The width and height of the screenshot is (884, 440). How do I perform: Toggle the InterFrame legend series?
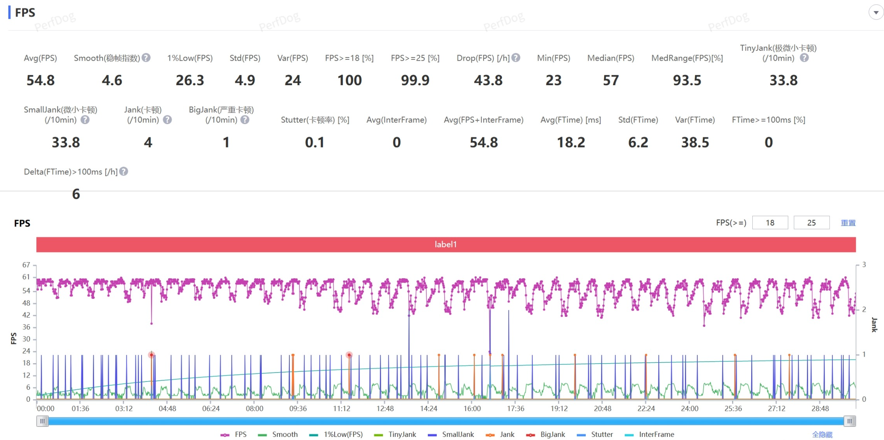click(x=648, y=435)
